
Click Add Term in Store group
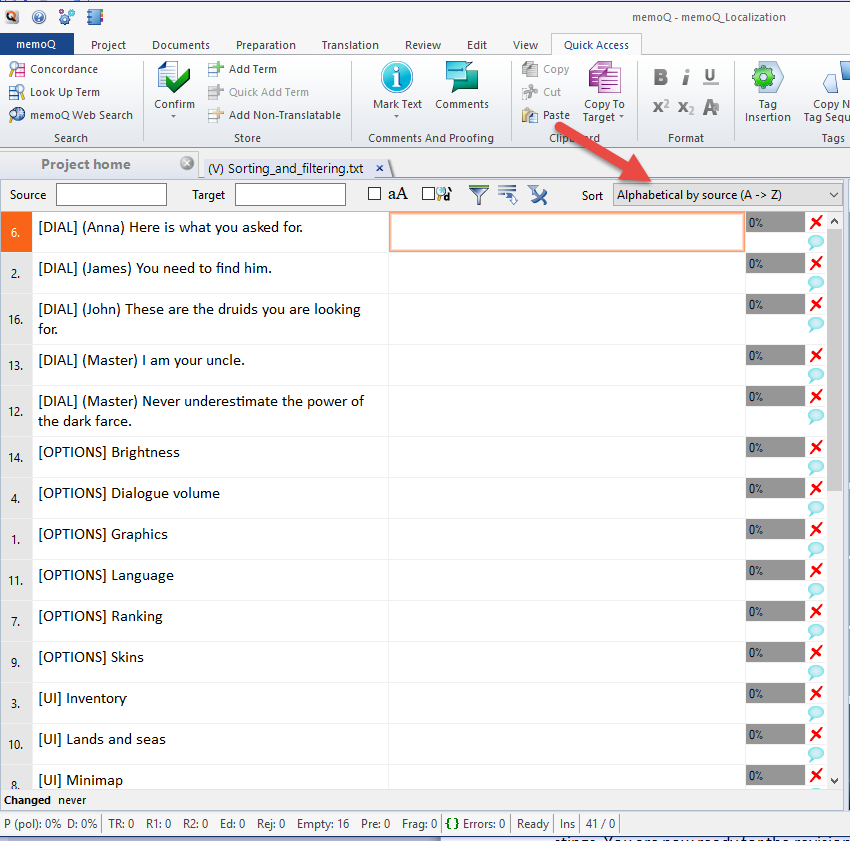[x=242, y=69]
